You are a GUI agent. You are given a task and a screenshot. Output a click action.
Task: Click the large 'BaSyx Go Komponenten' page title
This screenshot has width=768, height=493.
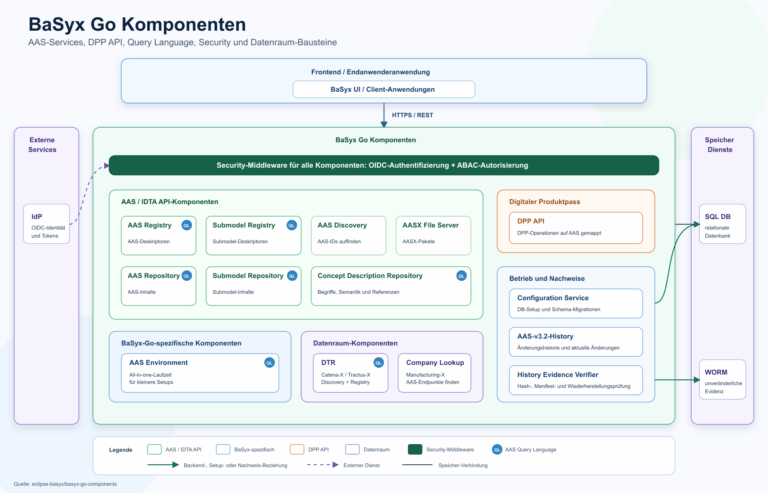coord(137,24)
